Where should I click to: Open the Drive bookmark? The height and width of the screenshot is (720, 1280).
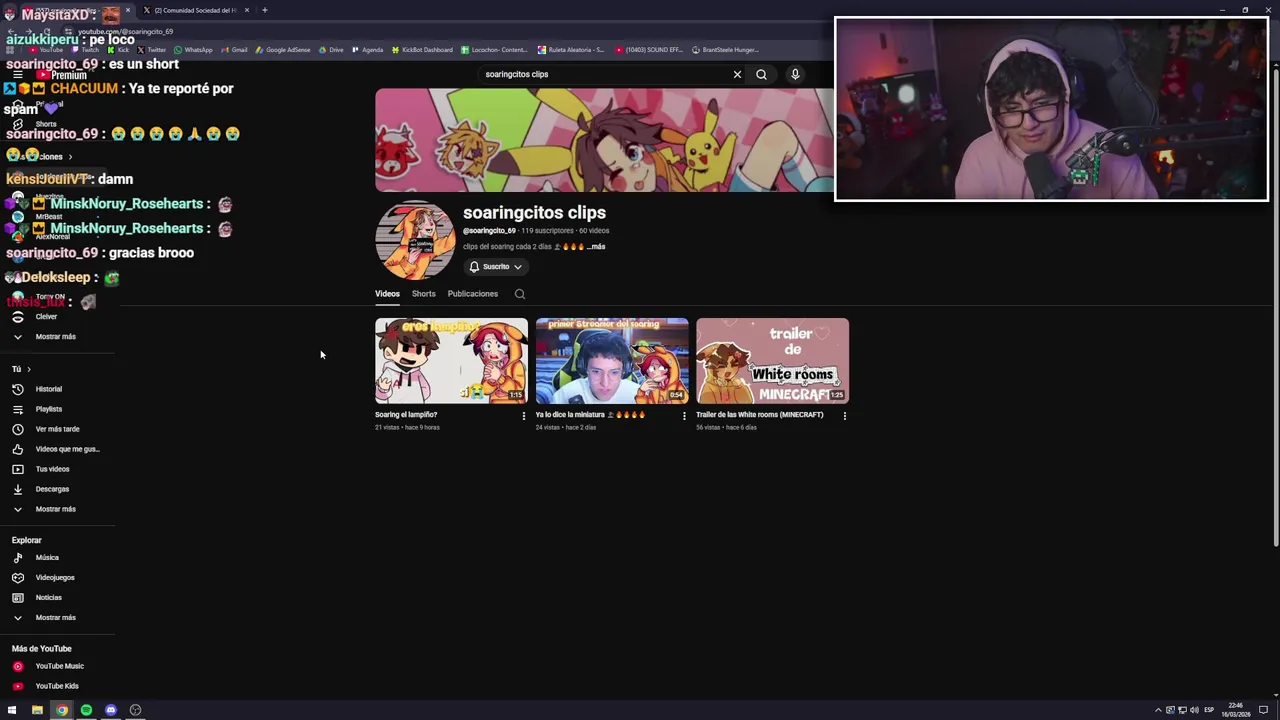coord(331,50)
